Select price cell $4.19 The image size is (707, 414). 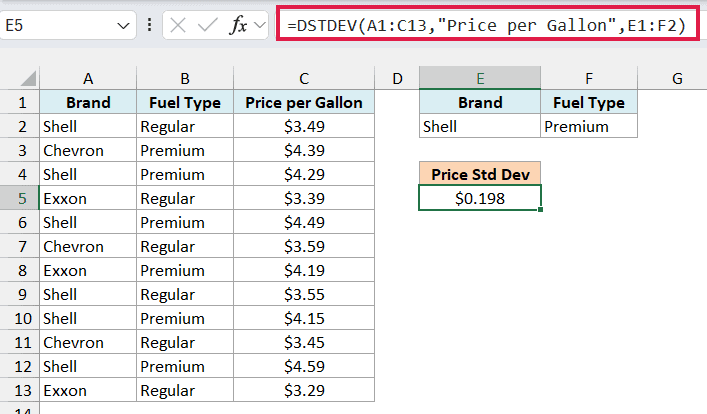(304, 270)
